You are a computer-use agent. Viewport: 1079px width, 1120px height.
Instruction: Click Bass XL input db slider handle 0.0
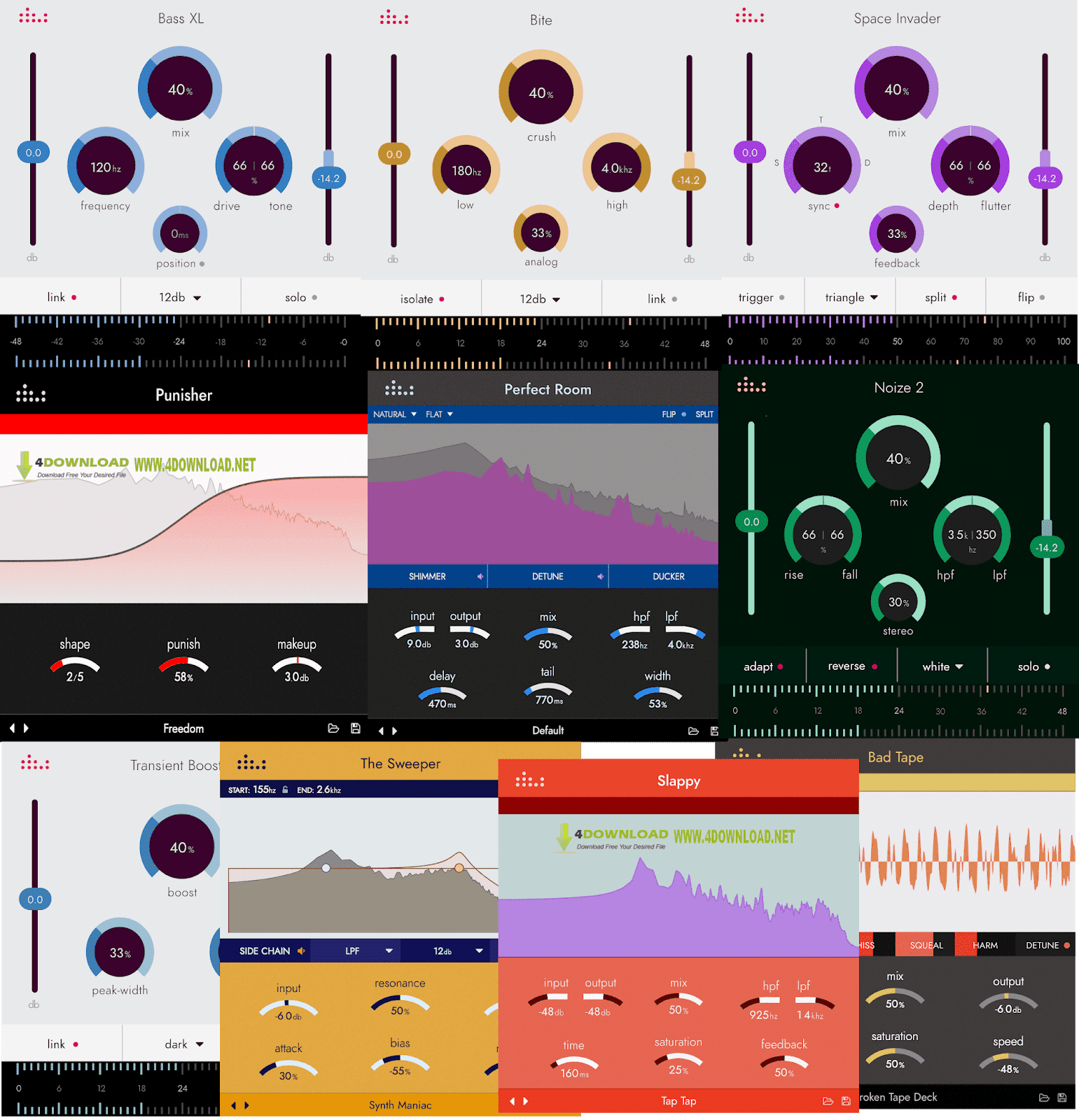click(33, 153)
